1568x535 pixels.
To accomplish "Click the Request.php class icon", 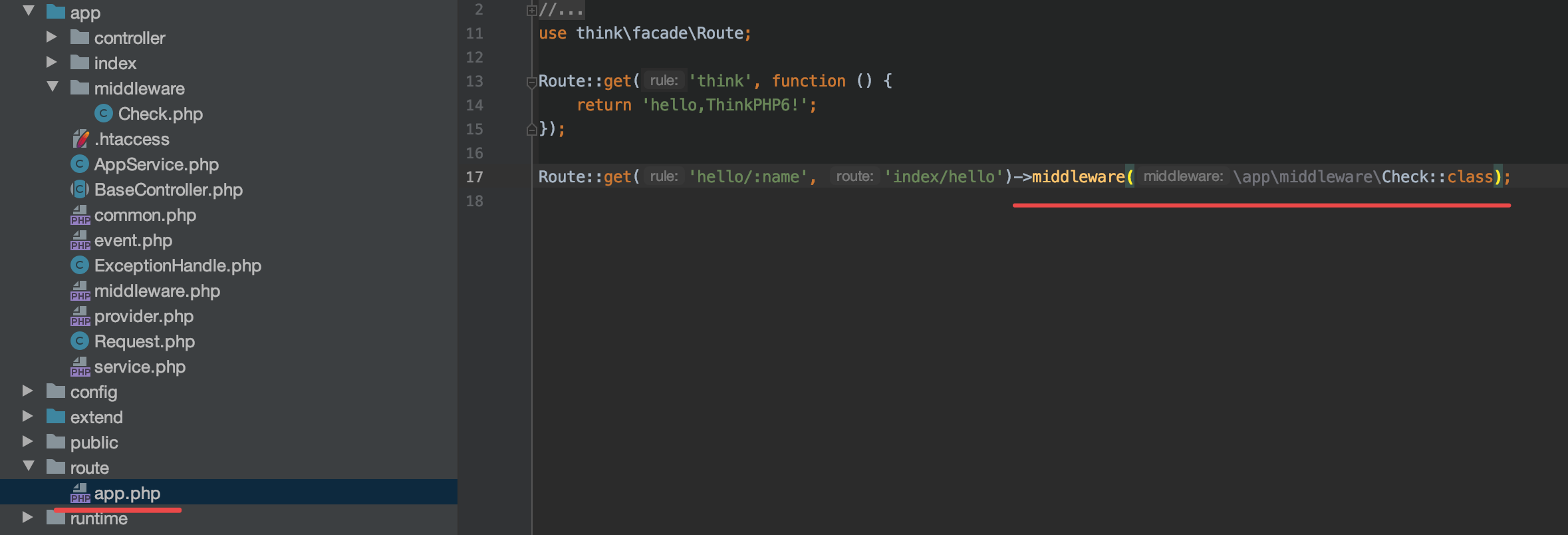I will (x=80, y=341).
